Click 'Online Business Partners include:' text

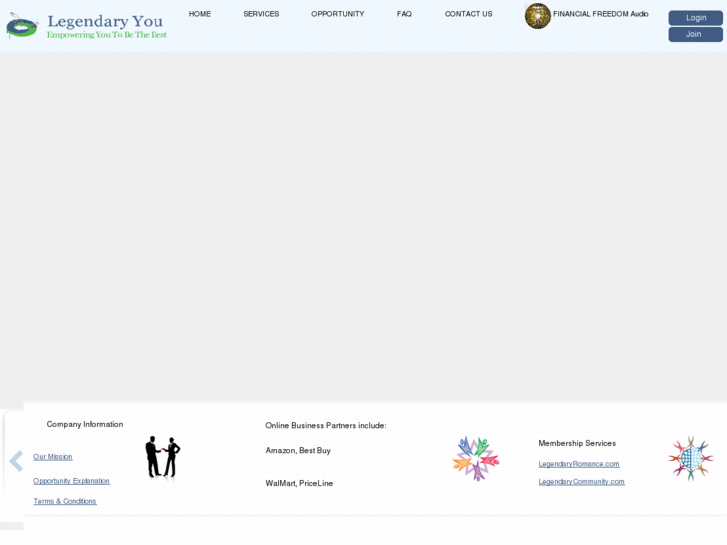[x=325, y=425]
